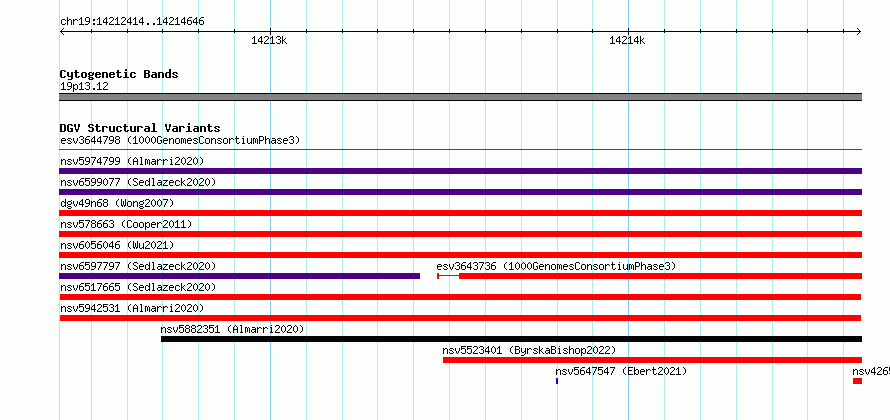Open variant esv3644798 (1000GenomesConsortiumPhase3) label
890x420 pixels.
[180, 140]
